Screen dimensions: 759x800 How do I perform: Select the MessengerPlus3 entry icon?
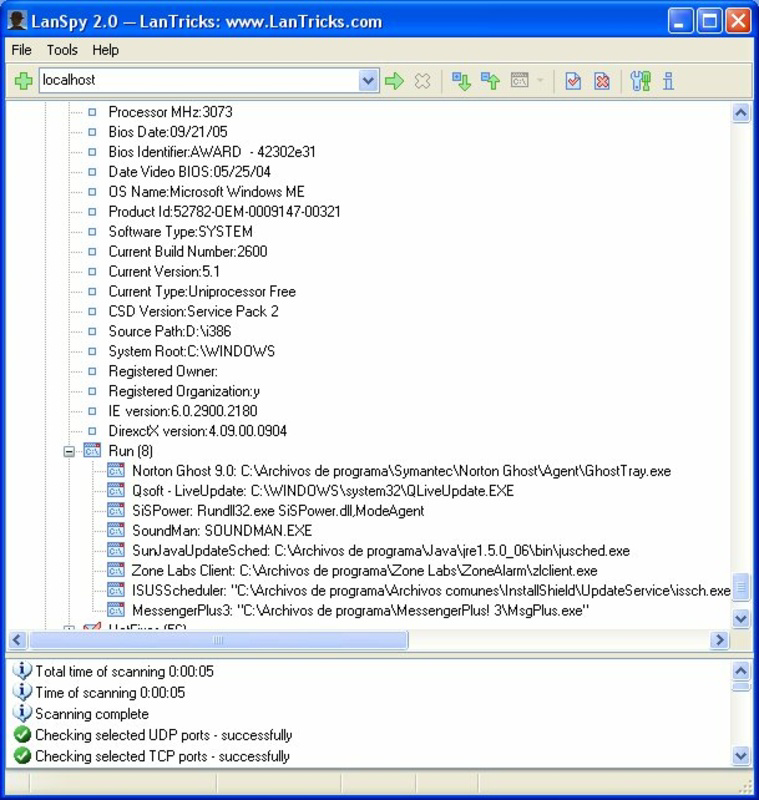(x=116, y=610)
